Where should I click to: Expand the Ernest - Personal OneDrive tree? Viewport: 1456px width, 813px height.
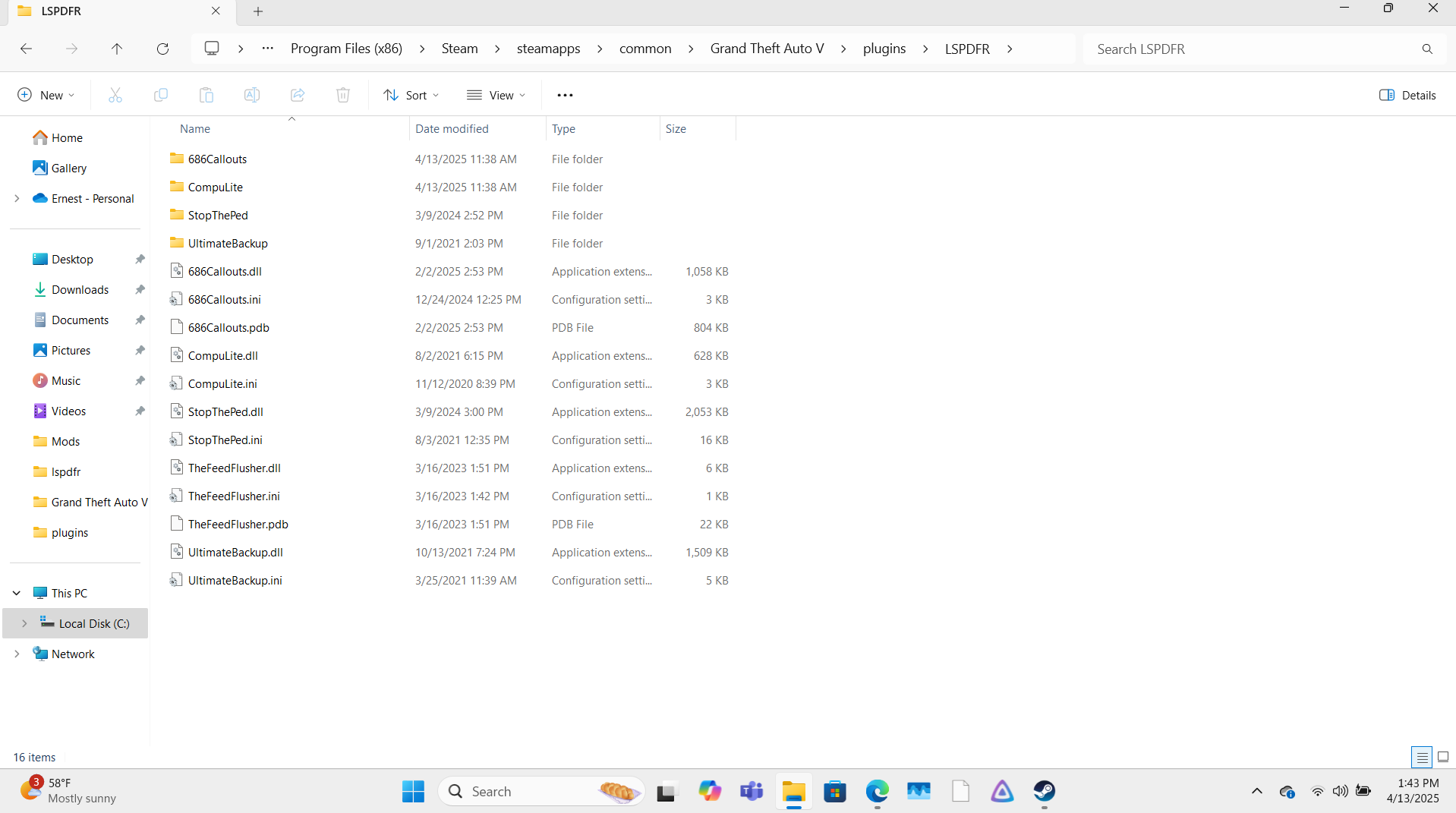[x=17, y=198]
